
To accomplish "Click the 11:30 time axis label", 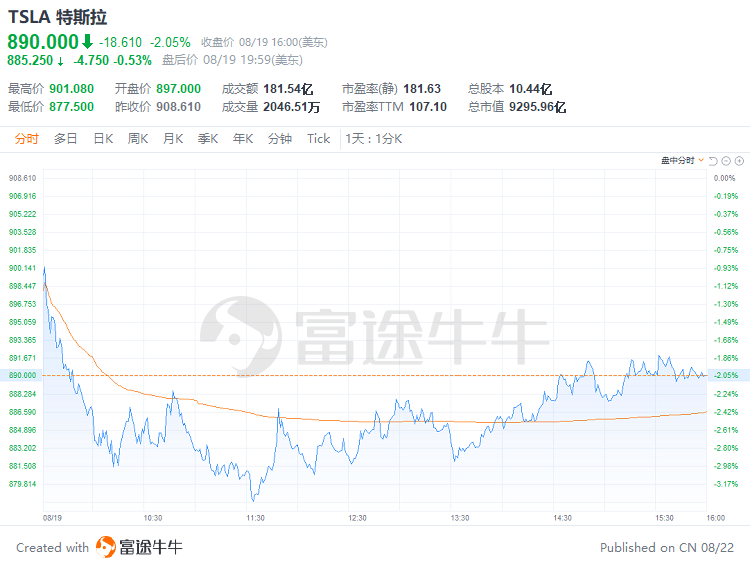I will tap(255, 518).
